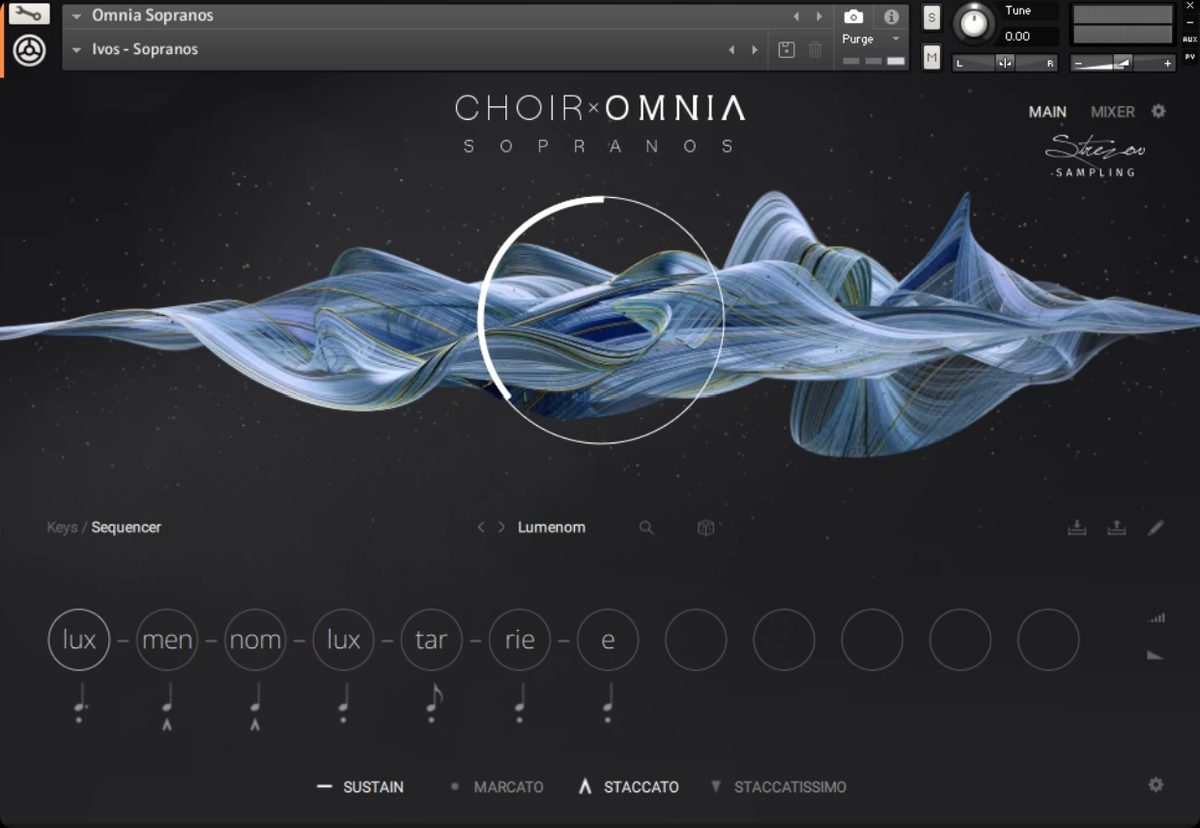1200x828 pixels.
Task: Click the volume minus button
Action: [x=1078, y=62]
